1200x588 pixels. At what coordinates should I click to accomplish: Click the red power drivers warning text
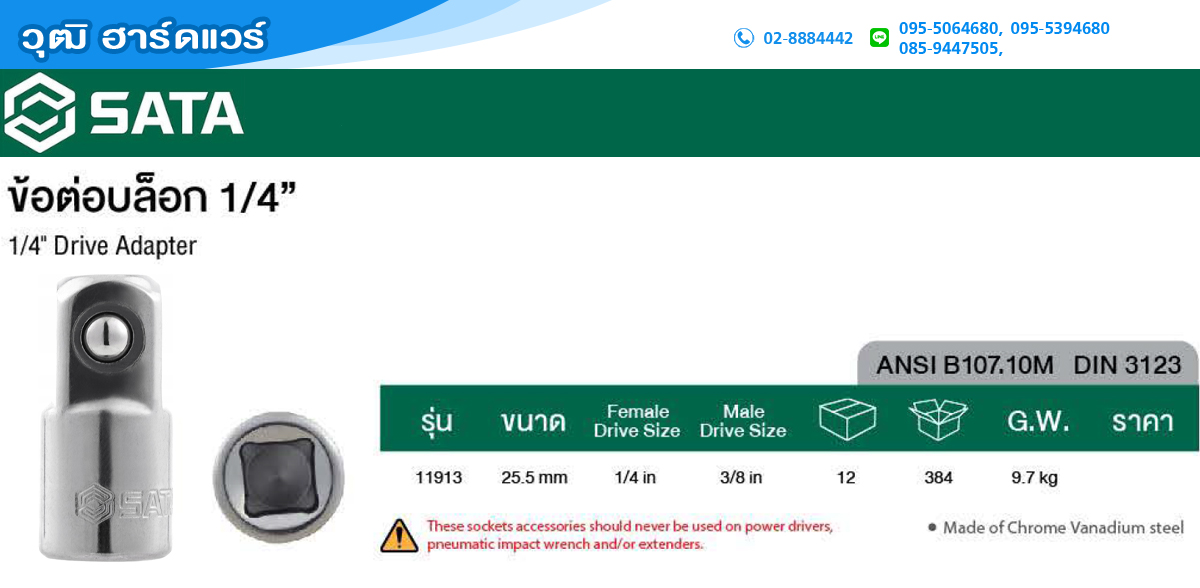(629, 535)
